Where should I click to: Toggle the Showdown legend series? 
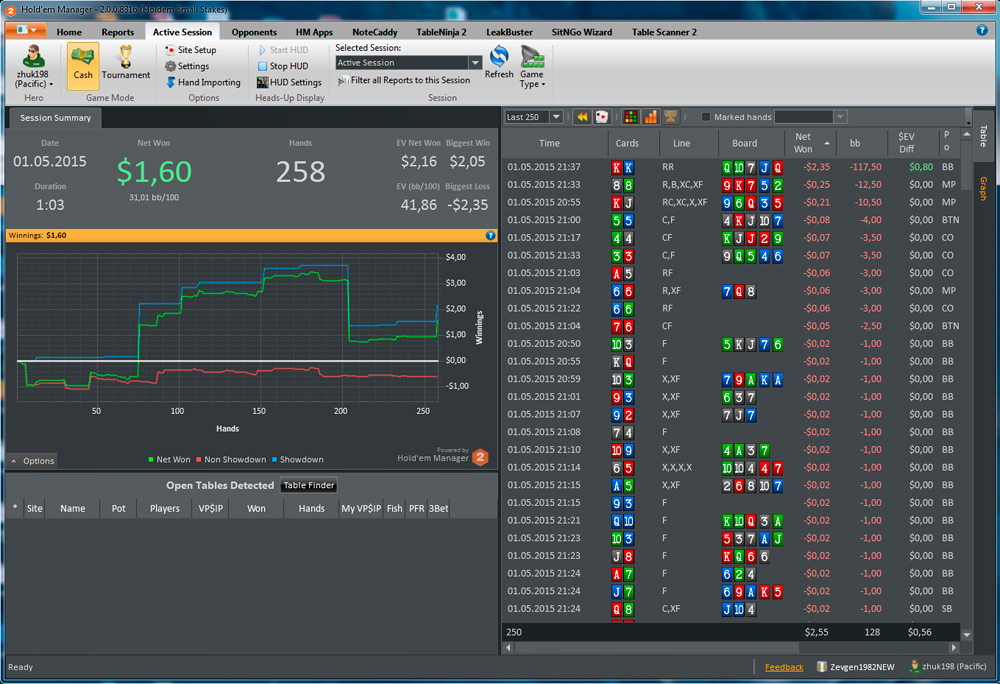pyautogui.click(x=297, y=460)
